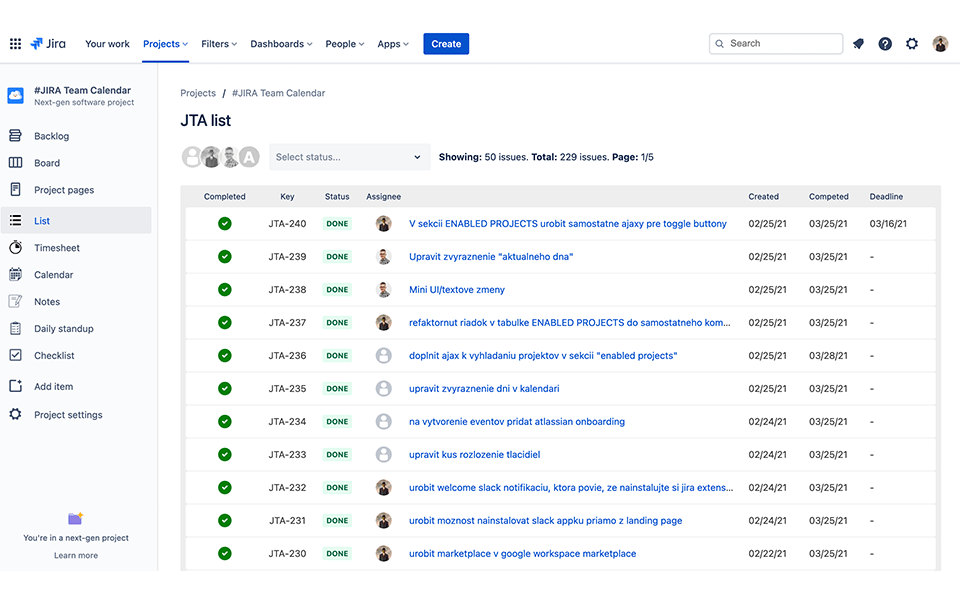Screen dimensions: 960x600
Task: Open the help icon in the top bar
Action: (885, 43)
